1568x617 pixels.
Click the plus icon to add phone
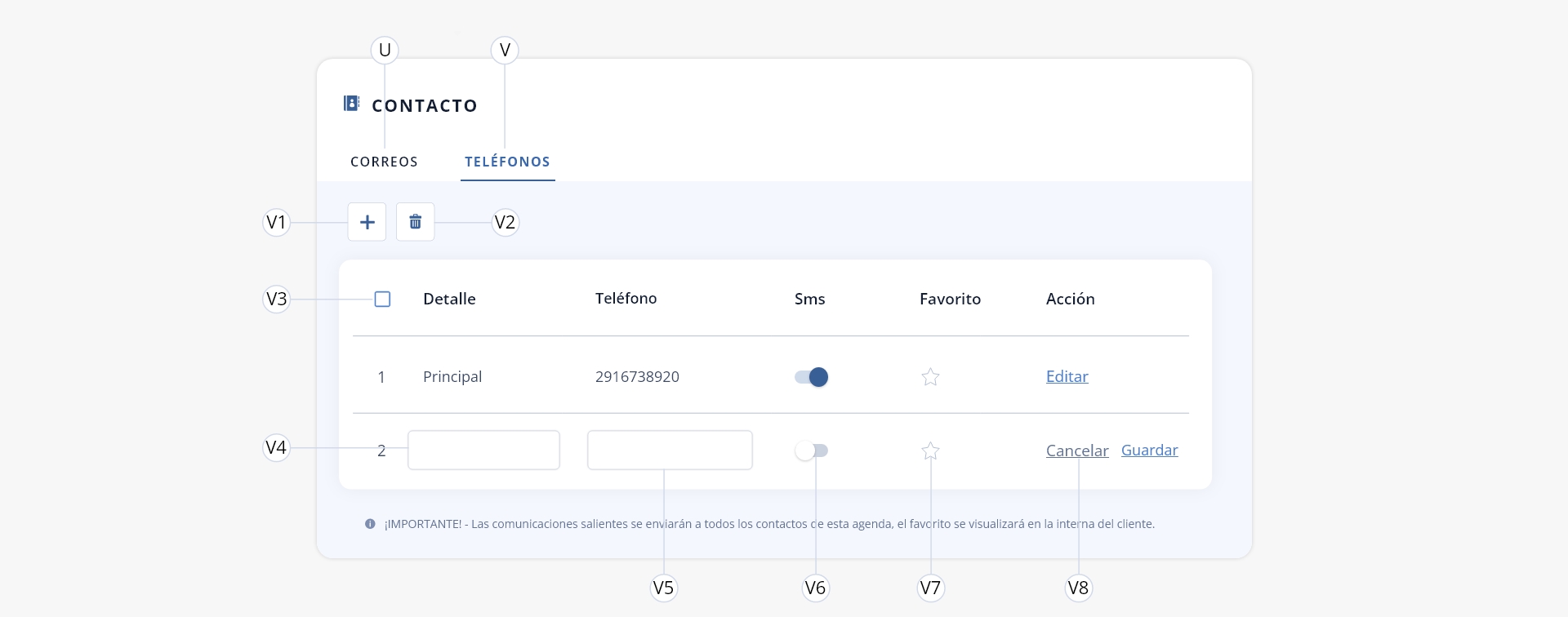point(367,222)
